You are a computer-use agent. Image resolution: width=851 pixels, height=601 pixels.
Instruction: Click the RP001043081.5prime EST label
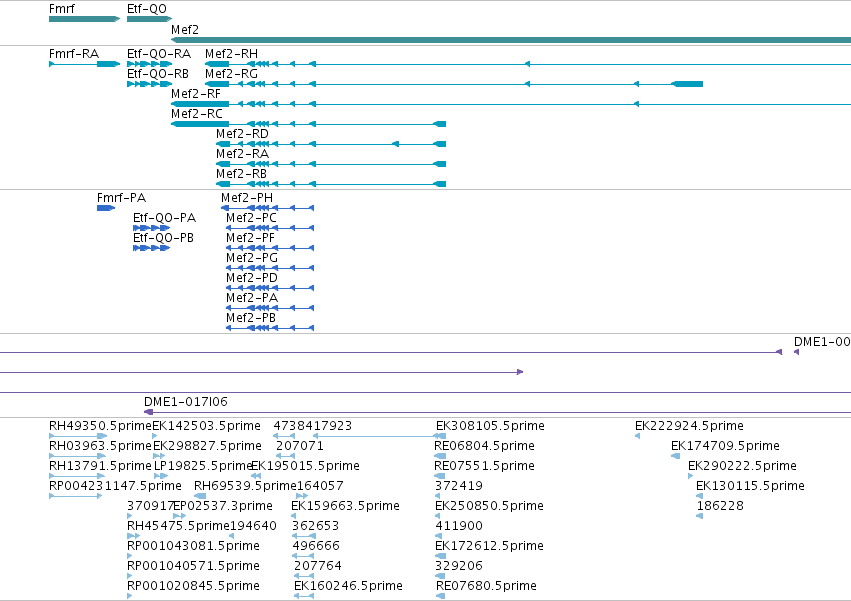point(193,547)
